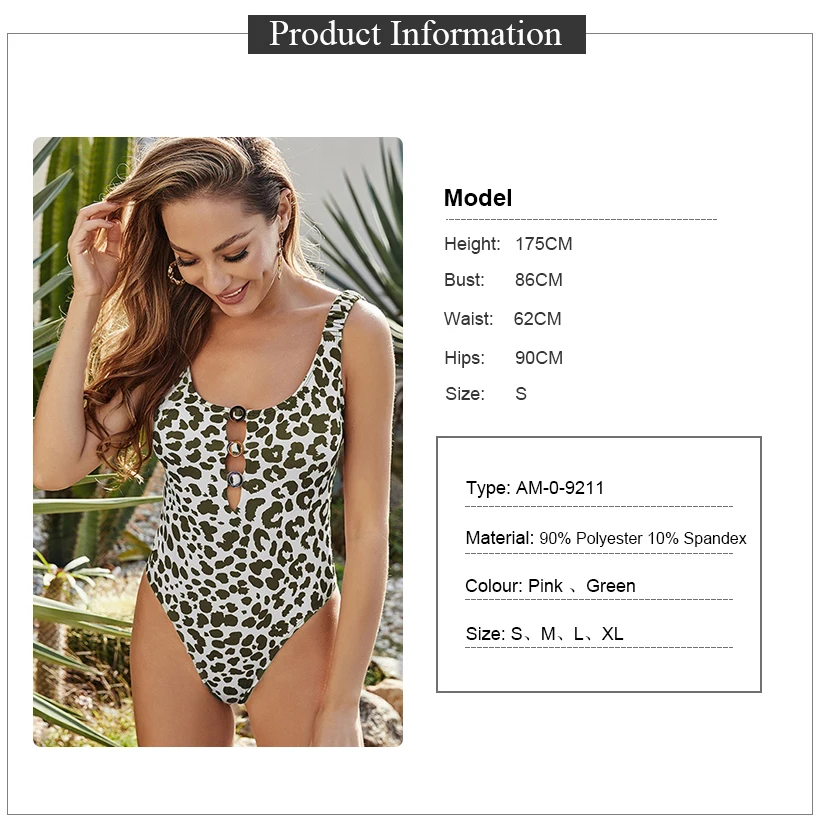Click the model's hoop earring
This screenshot has width=820, height=820.
coord(175,273)
